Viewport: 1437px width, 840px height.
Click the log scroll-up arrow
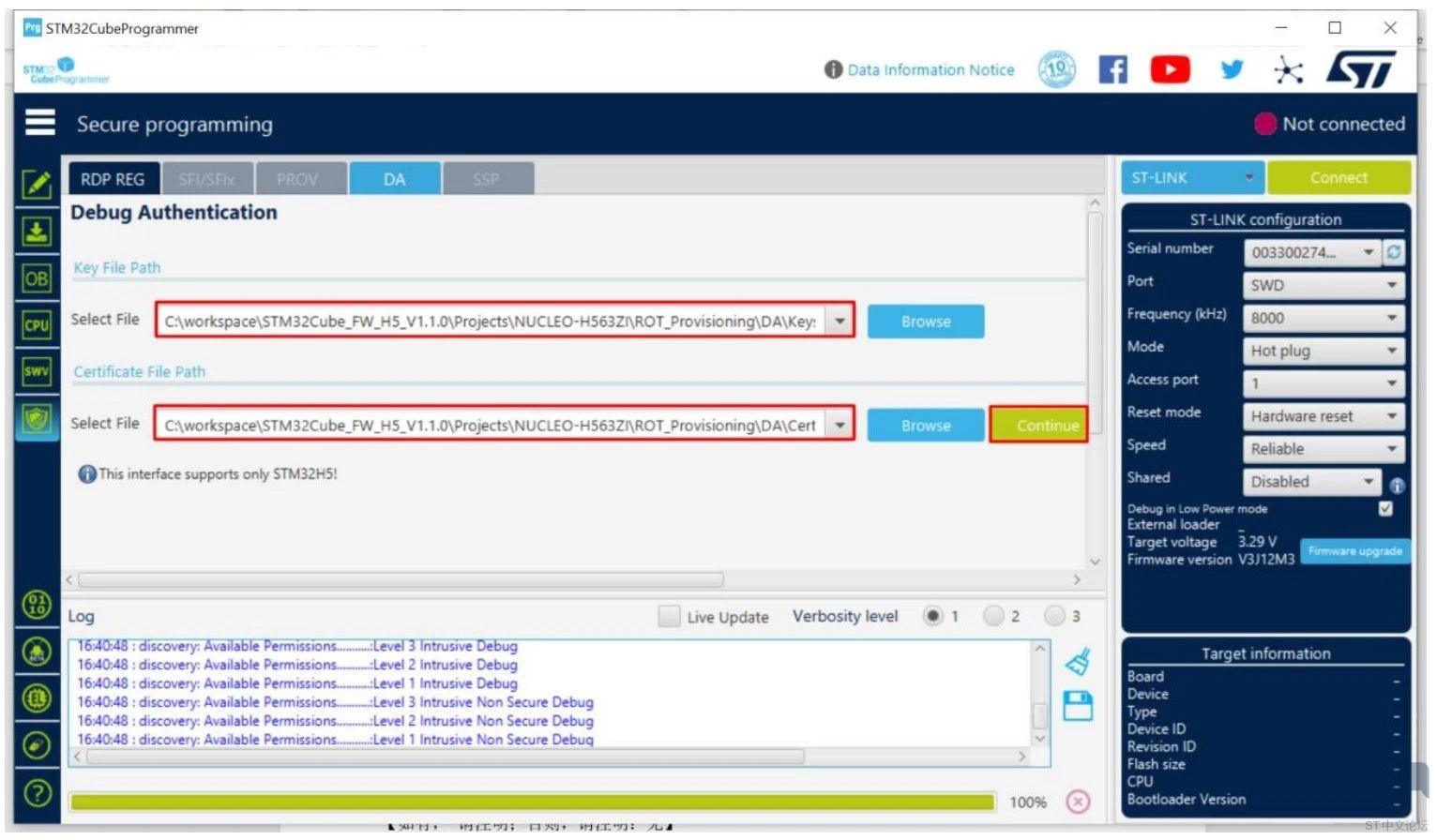(x=1040, y=648)
